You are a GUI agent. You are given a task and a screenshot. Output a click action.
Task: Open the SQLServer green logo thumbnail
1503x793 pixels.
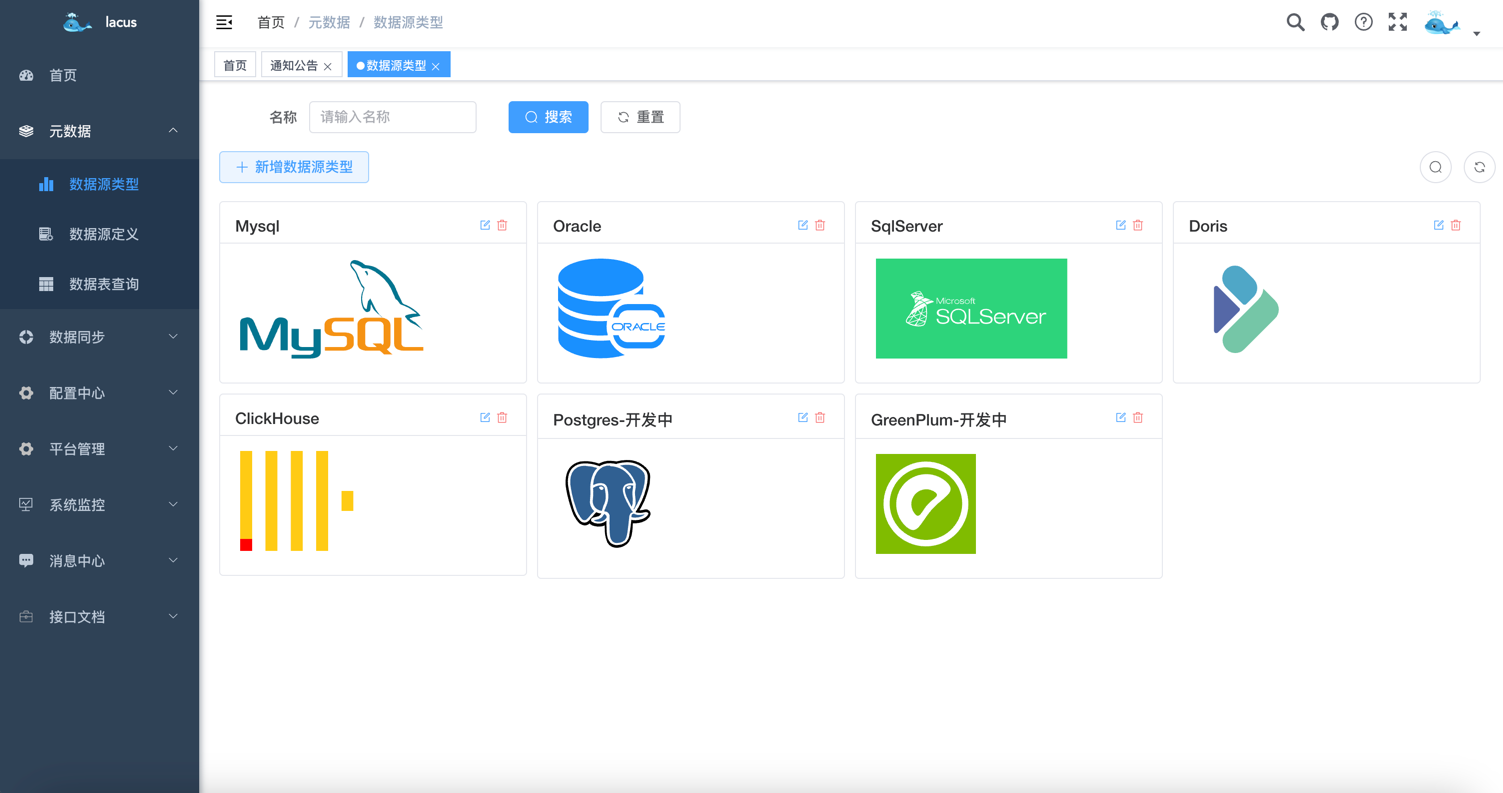pyautogui.click(x=971, y=308)
